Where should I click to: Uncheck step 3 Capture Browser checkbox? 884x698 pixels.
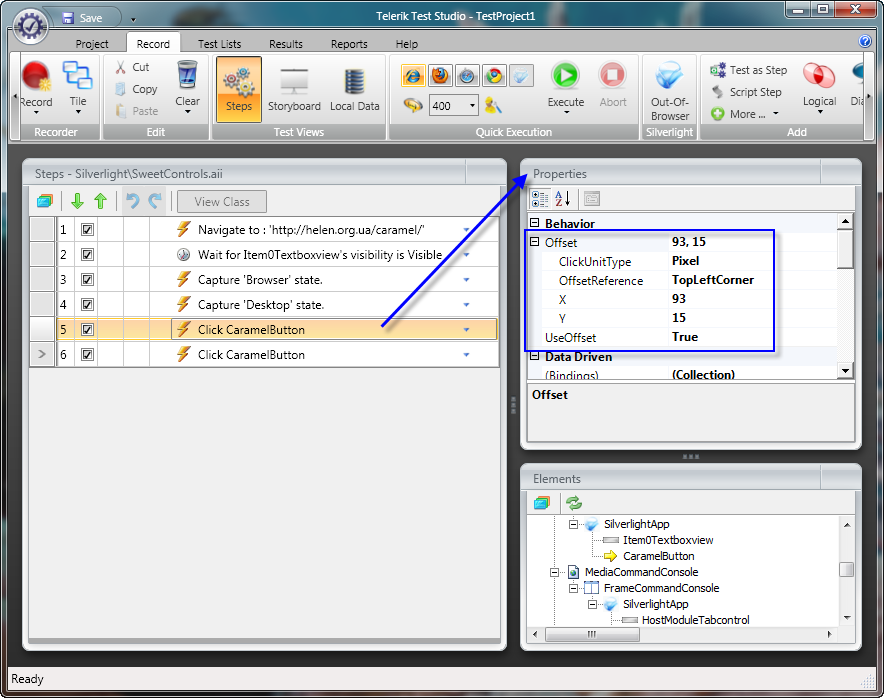tap(87, 280)
